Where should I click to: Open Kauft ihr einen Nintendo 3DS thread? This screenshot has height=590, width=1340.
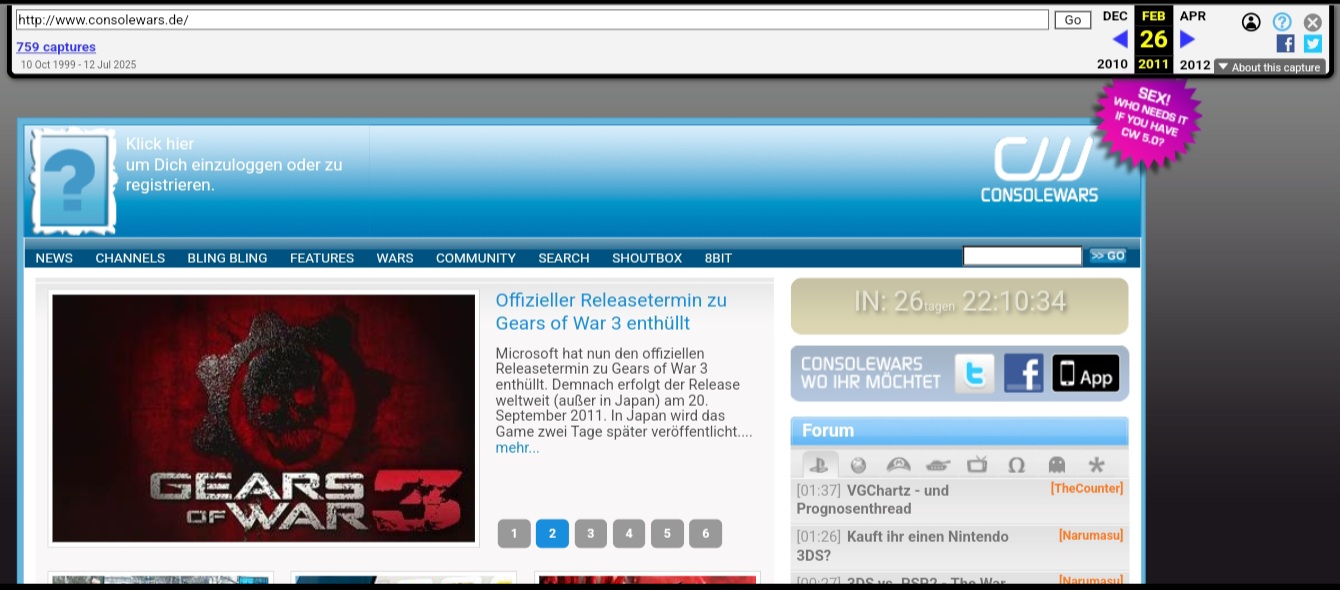(x=902, y=545)
